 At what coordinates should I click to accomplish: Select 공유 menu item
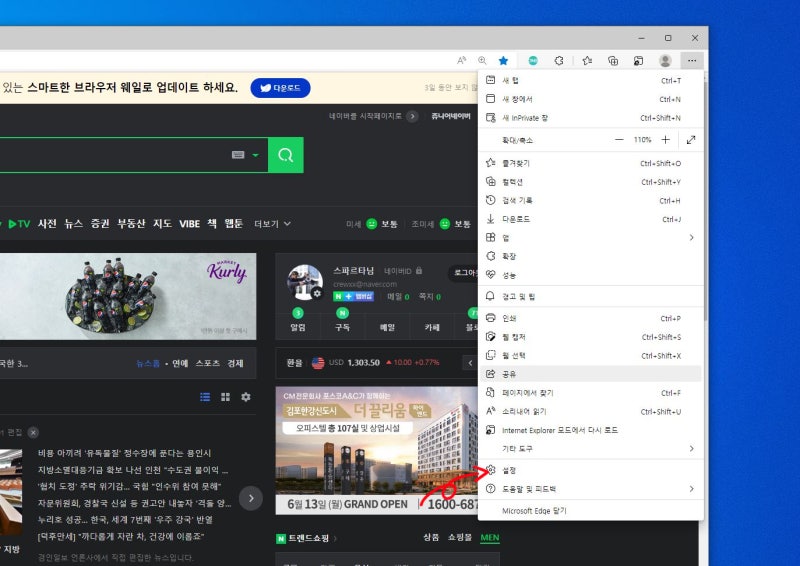(x=591, y=374)
